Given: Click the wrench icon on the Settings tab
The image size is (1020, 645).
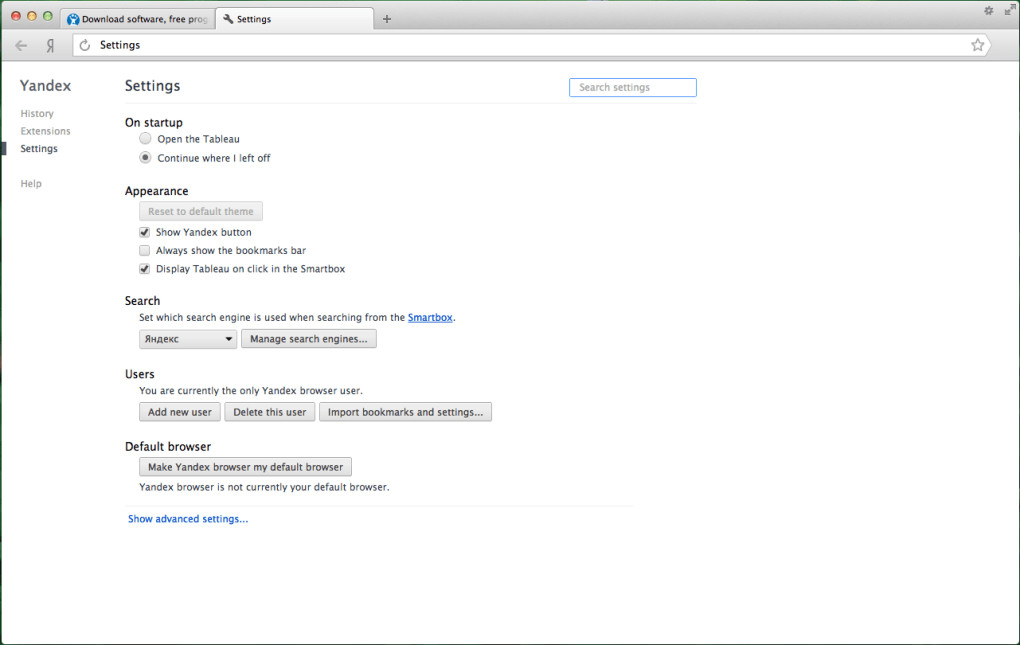Looking at the screenshot, I should click(228, 19).
